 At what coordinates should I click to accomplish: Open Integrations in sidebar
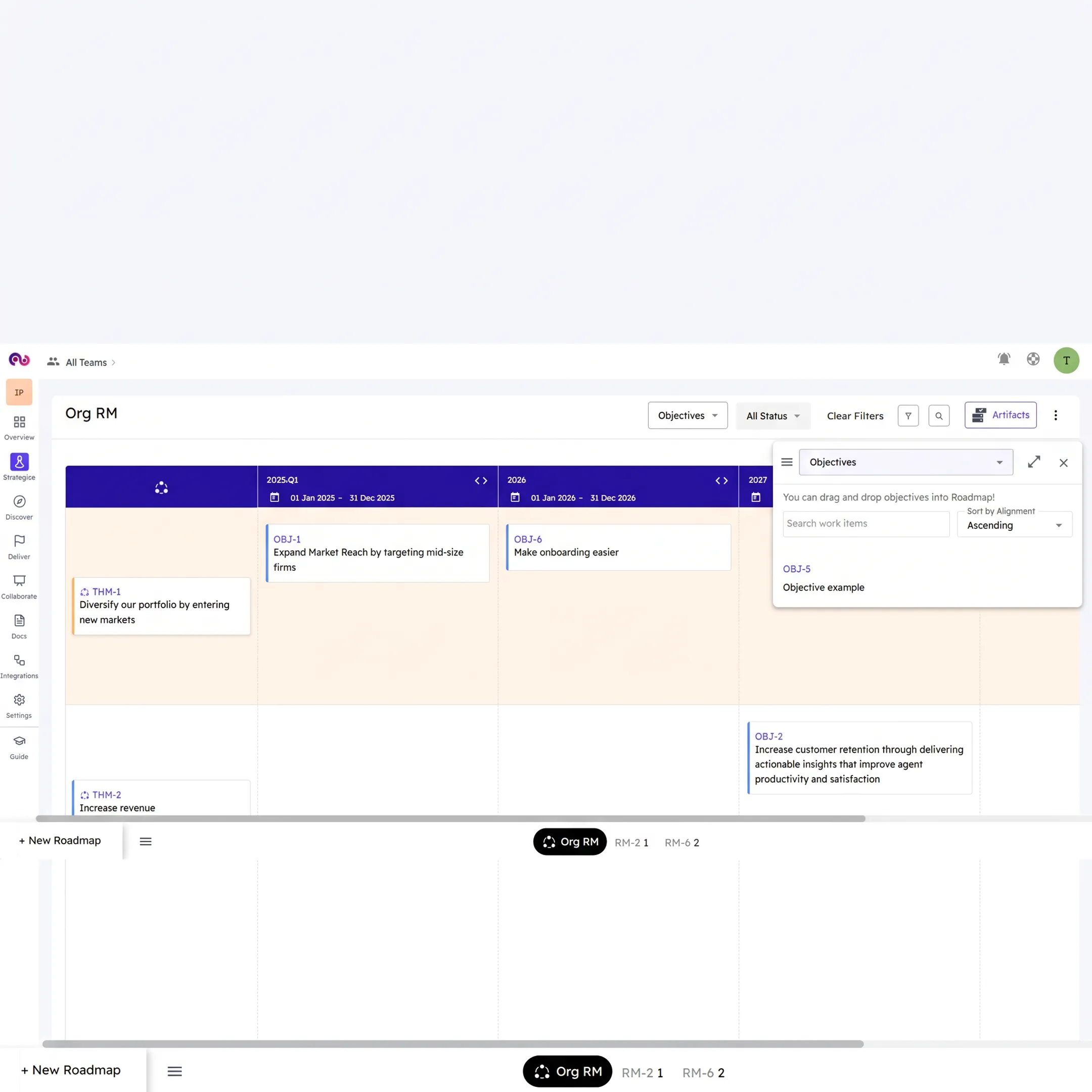click(19, 666)
